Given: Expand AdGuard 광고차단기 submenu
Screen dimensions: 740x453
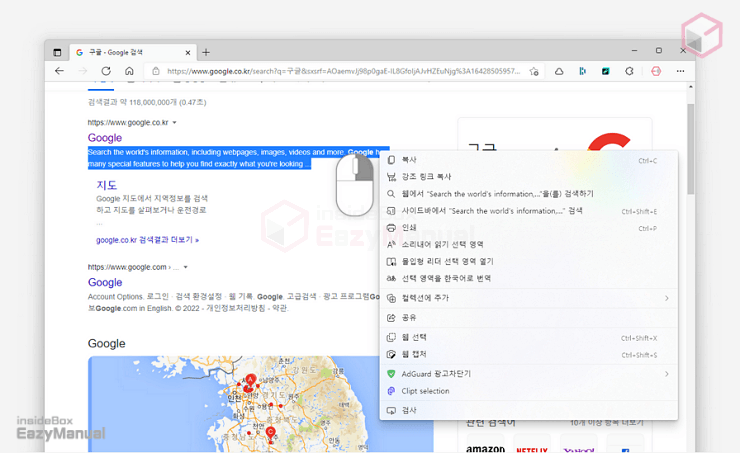Looking at the screenshot, I should (x=529, y=374).
